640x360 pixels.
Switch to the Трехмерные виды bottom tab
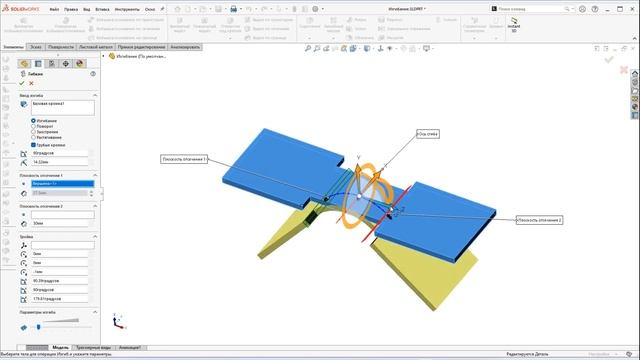click(93, 348)
